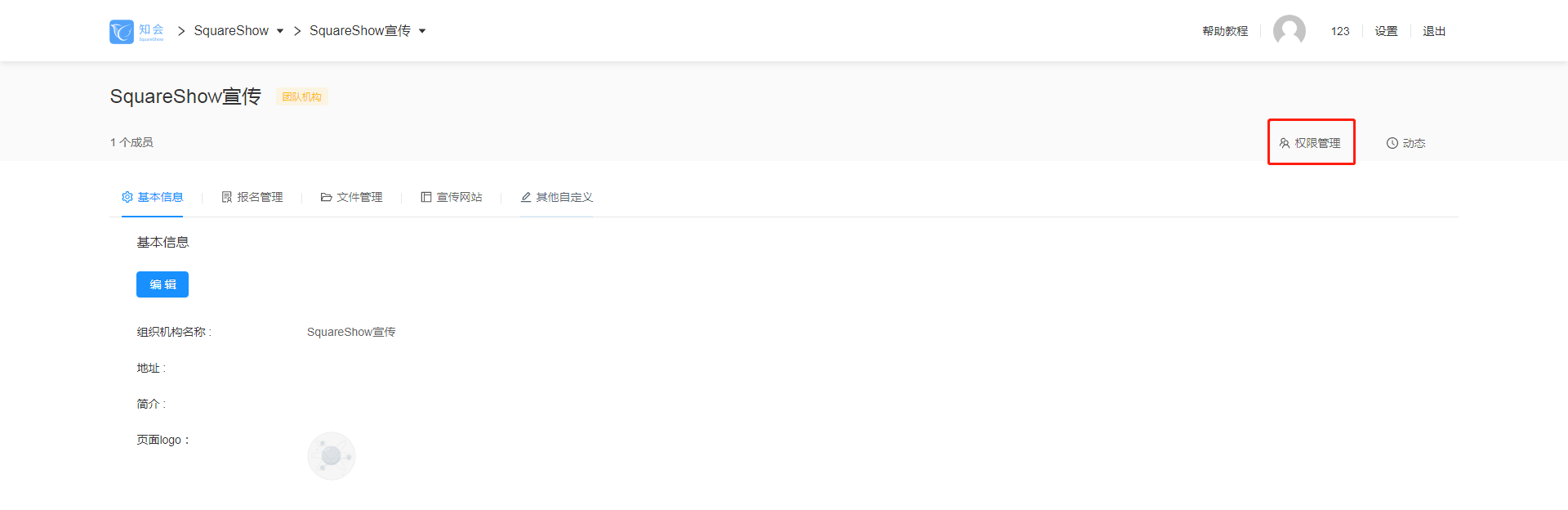The height and width of the screenshot is (510, 1568).
Task: Click the blue 编辑 button
Action: 163,284
